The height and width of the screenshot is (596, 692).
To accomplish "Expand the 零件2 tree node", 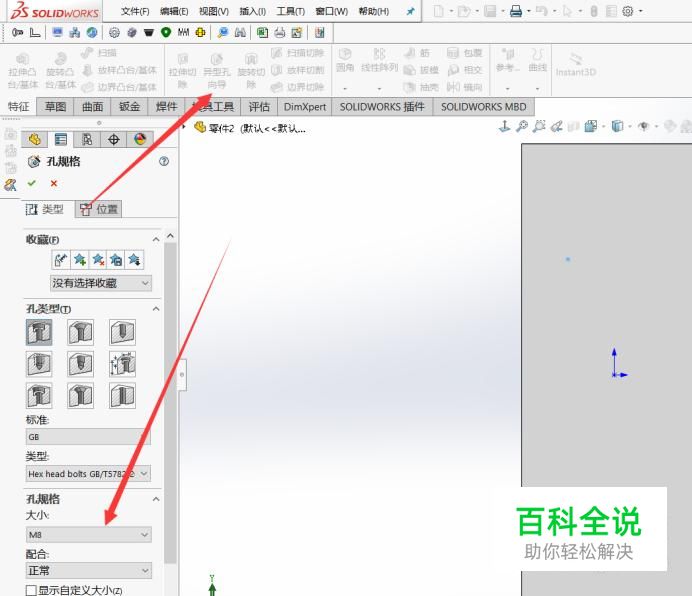I will pyautogui.click(x=184, y=127).
